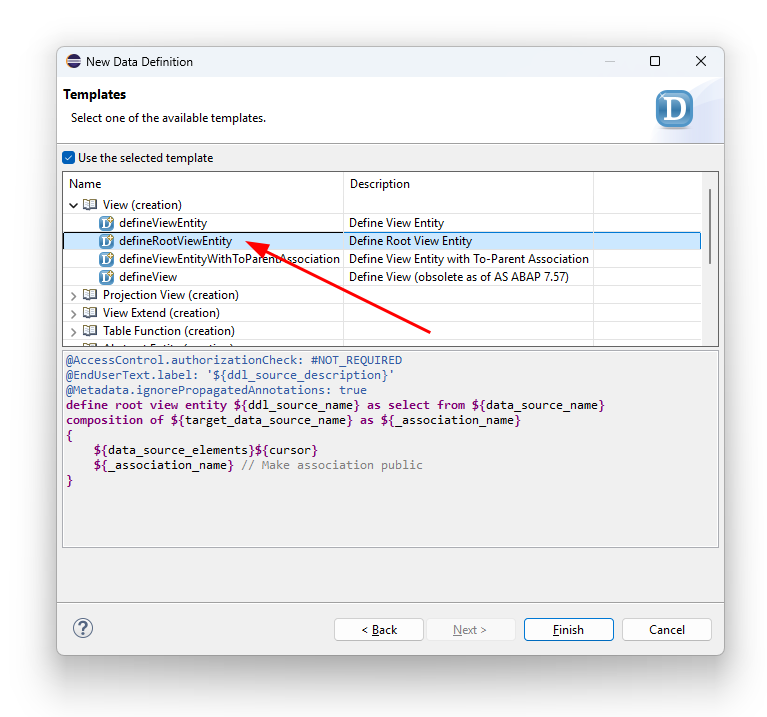Image resolution: width=767 pixels, height=717 pixels.
Task: Select the Table Function (creation) label
Action: 169,331
